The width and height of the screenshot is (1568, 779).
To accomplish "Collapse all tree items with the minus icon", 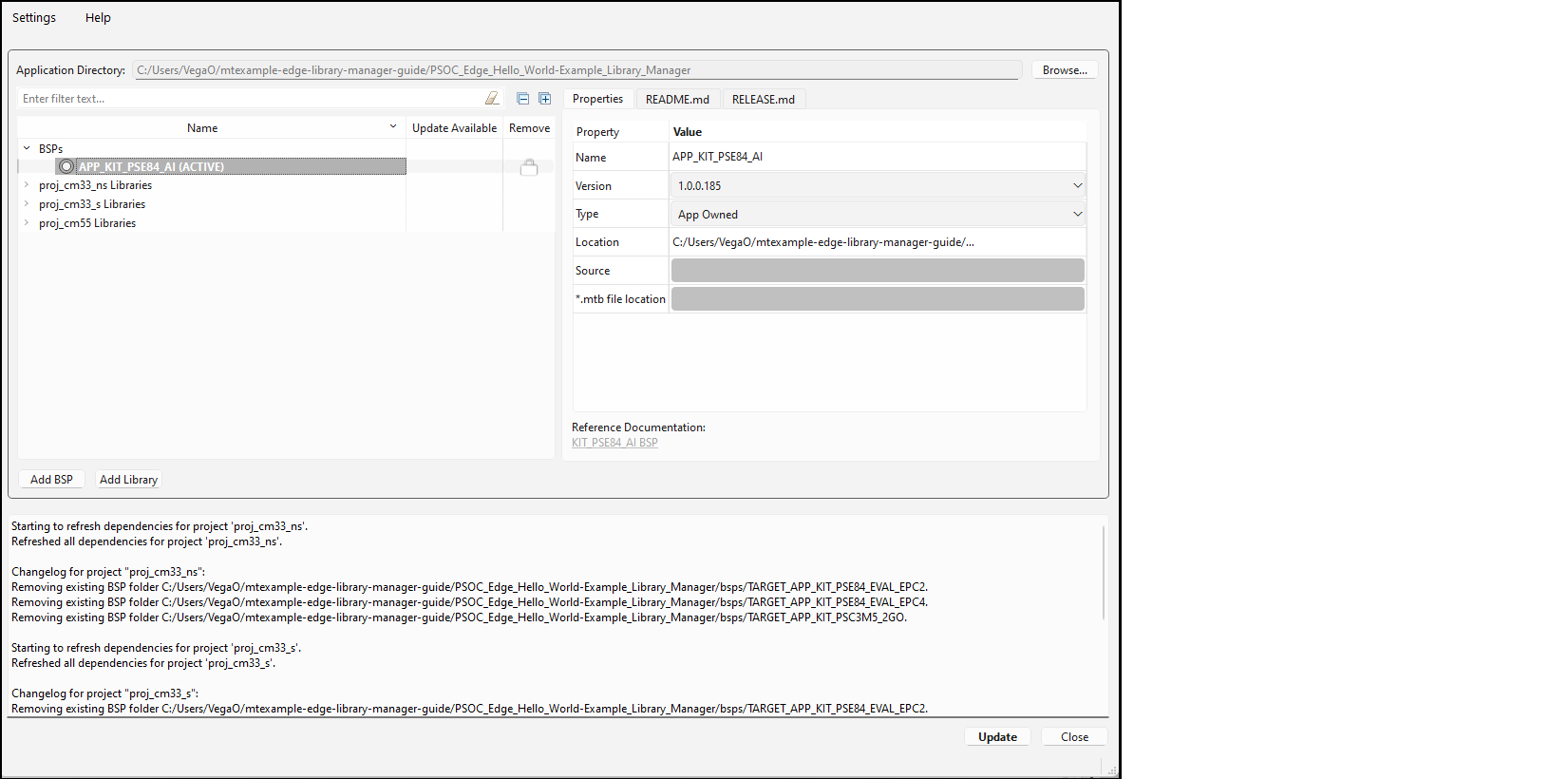I will pyautogui.click(x=522, y=99).
